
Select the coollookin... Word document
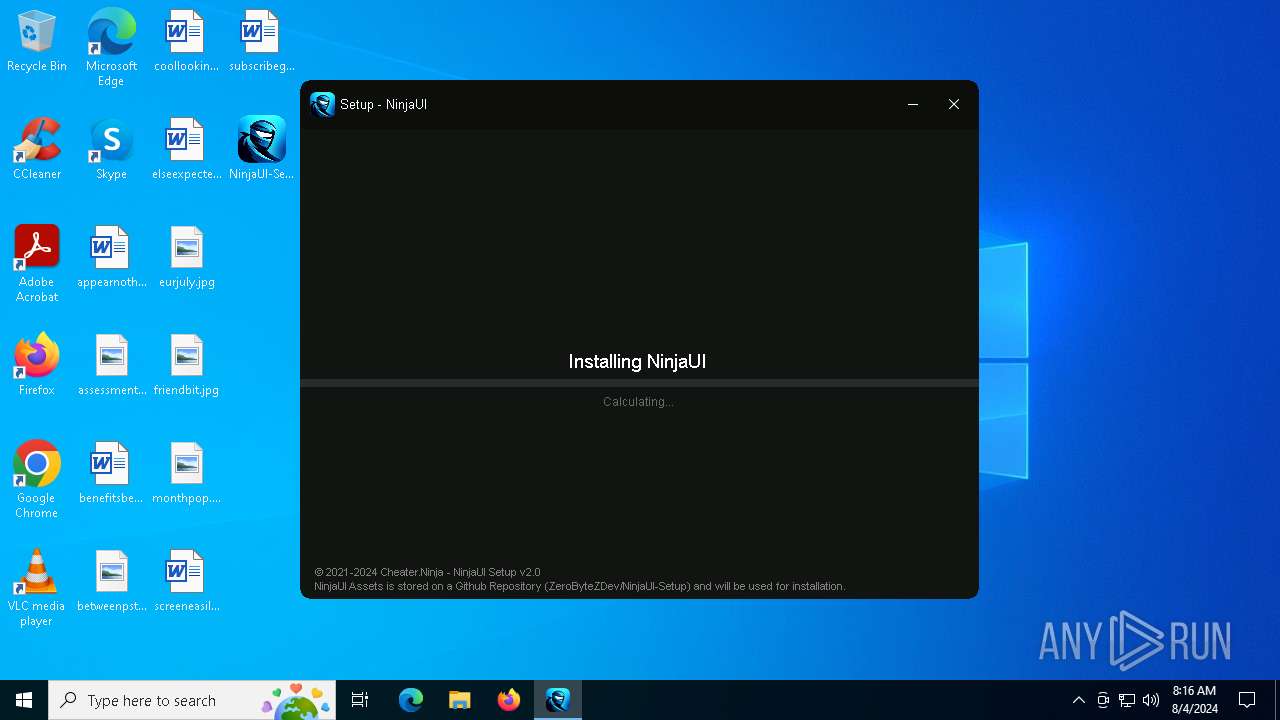pos(186,42)
